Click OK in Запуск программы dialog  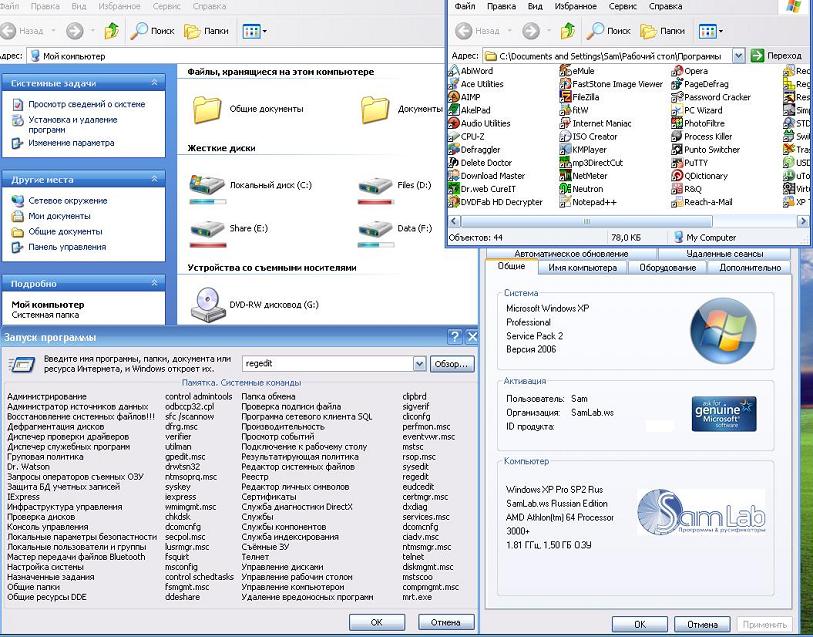coord(376,622)
